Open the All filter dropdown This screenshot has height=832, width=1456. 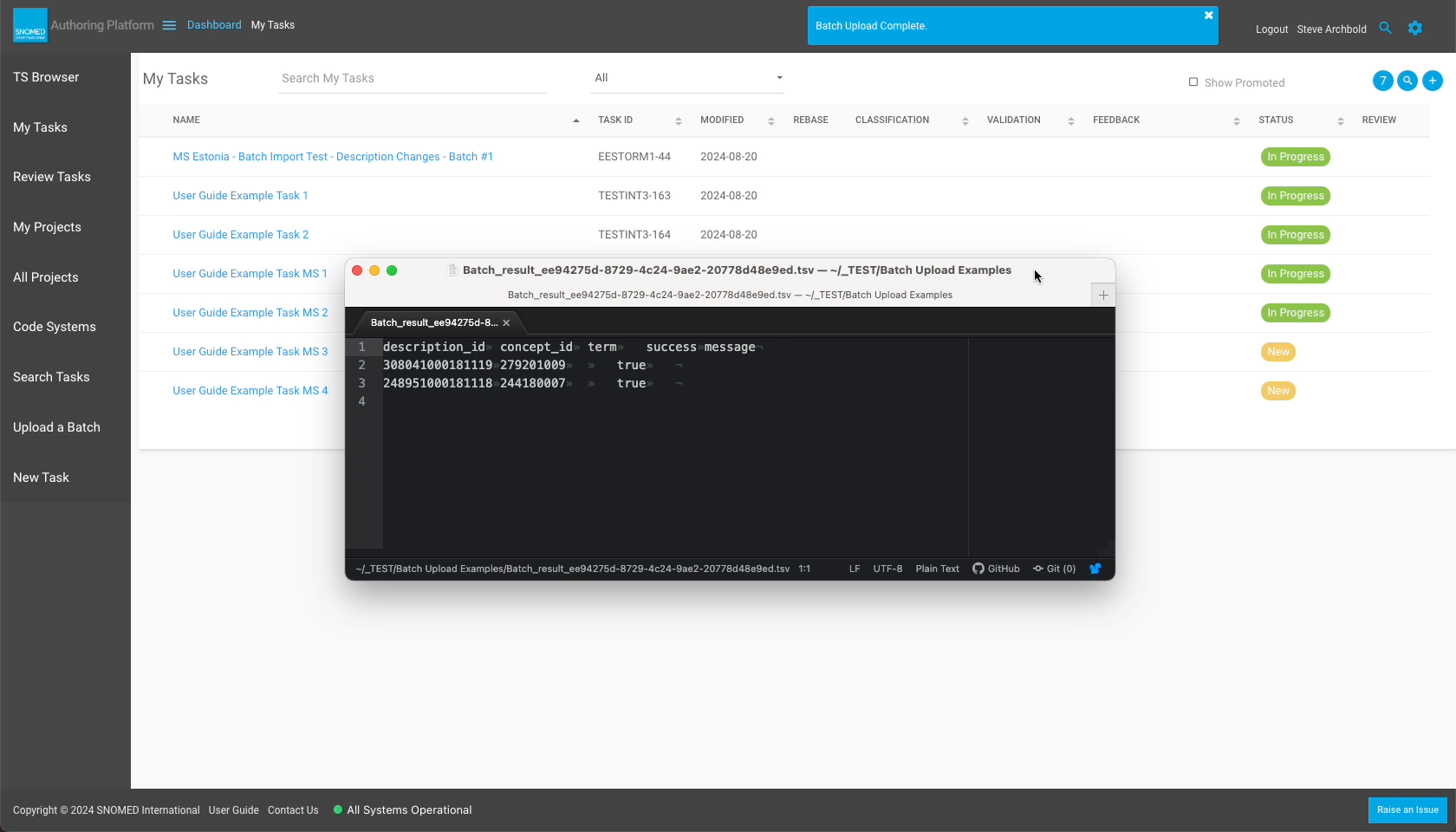coord(687,78)
